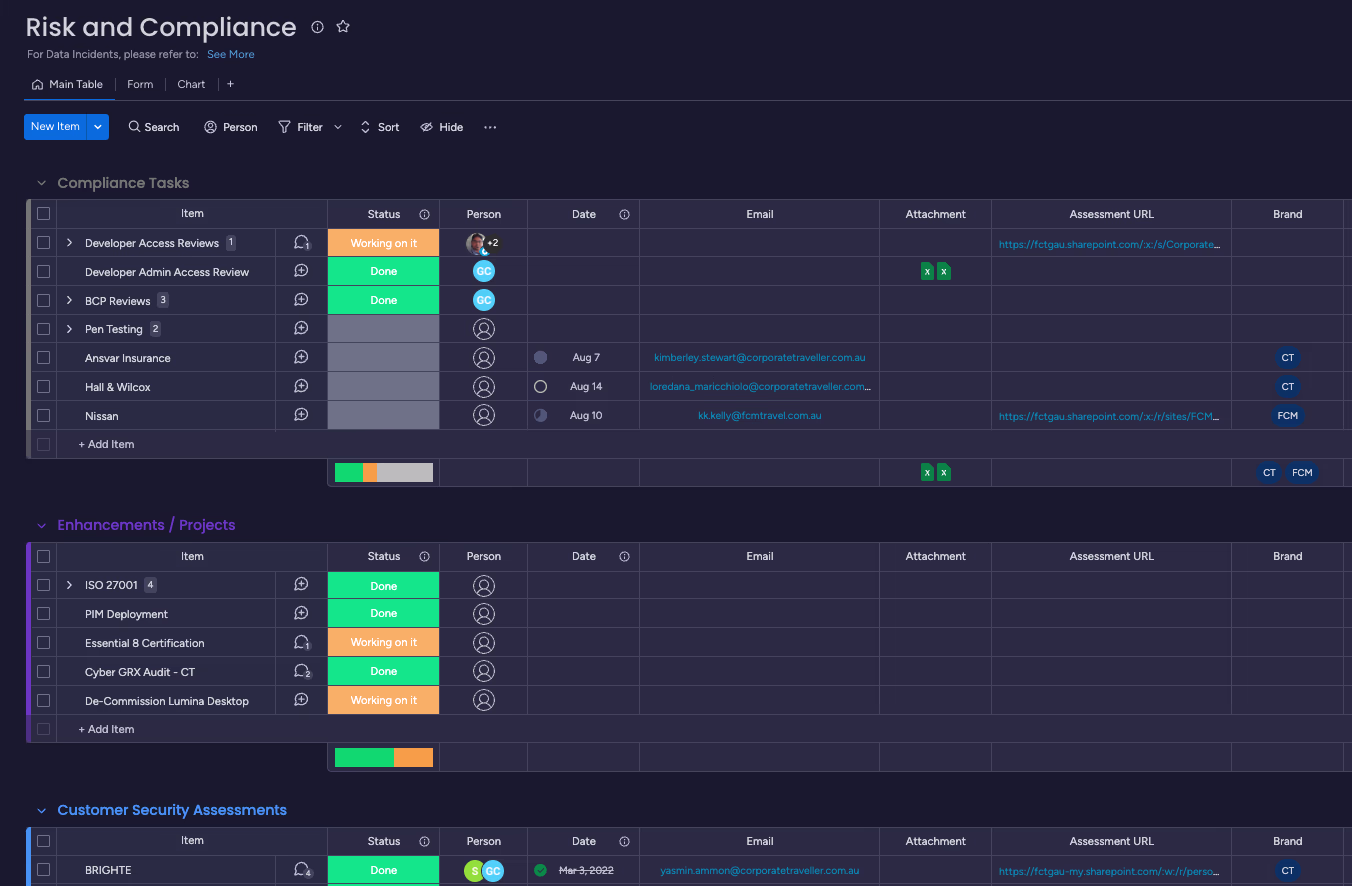Click the board info icon next to title

[317, 27]
